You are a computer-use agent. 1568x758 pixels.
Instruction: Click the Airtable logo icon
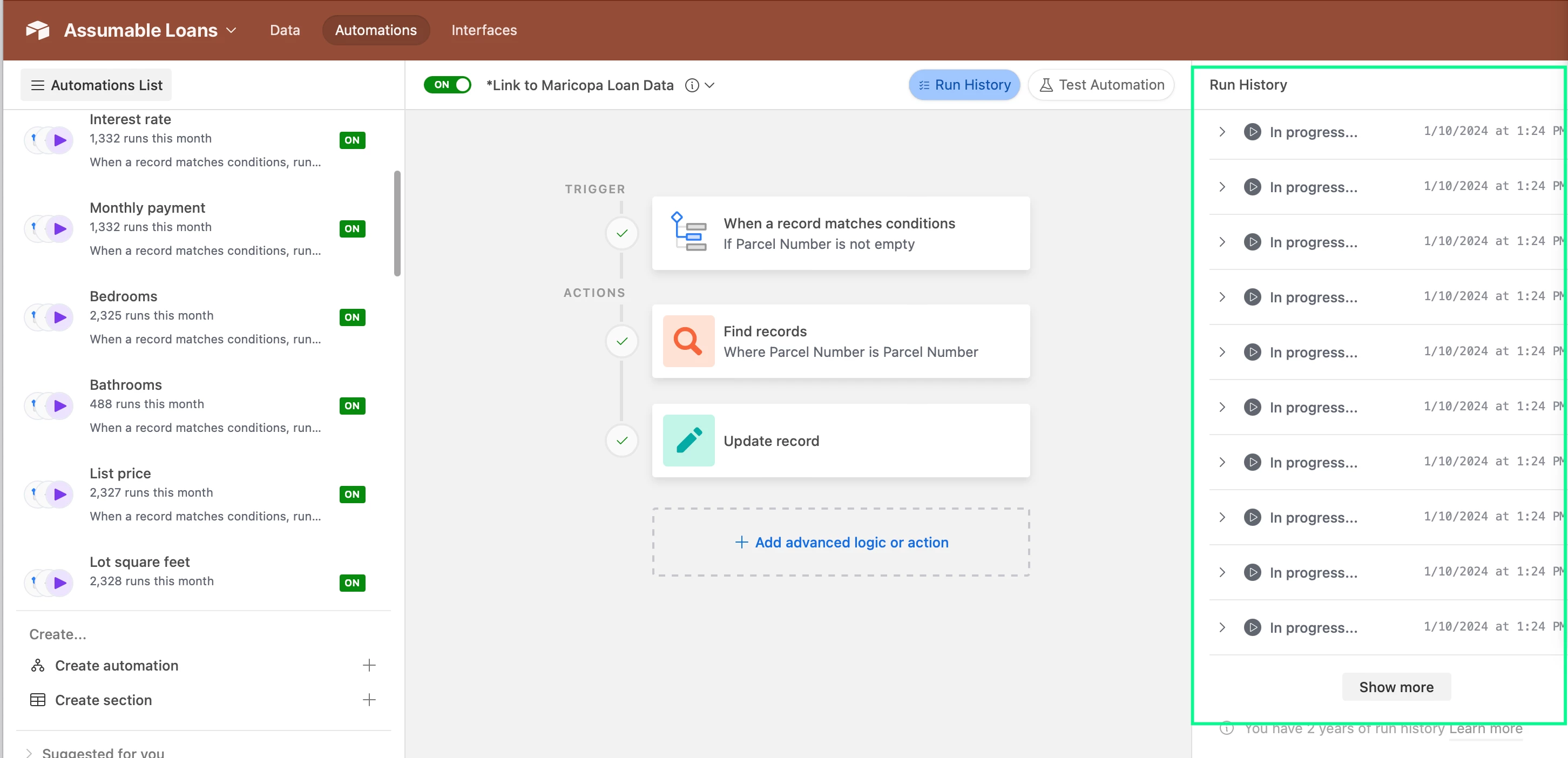(x=38, y=30)
